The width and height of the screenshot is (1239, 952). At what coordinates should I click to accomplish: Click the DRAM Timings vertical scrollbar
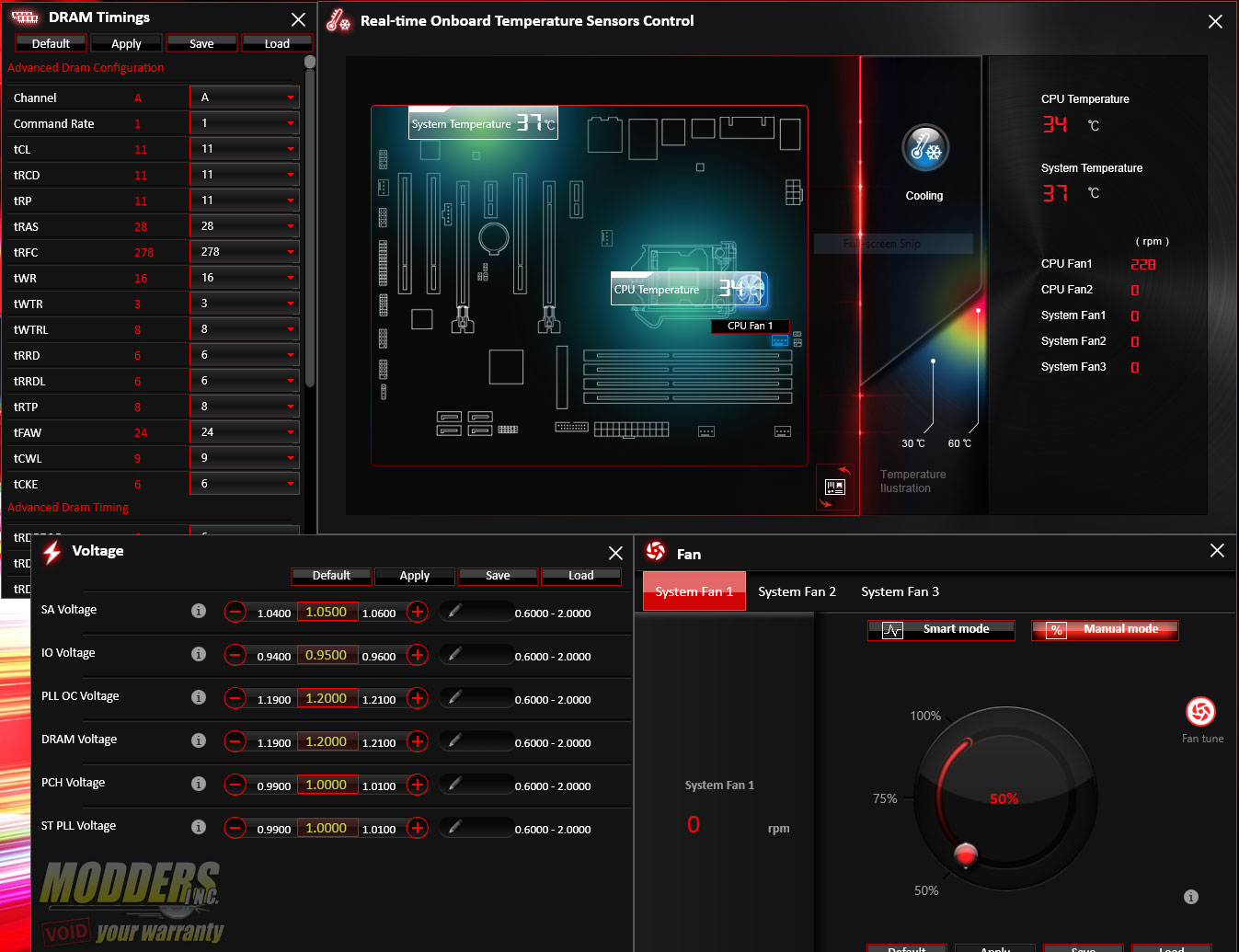310,221
